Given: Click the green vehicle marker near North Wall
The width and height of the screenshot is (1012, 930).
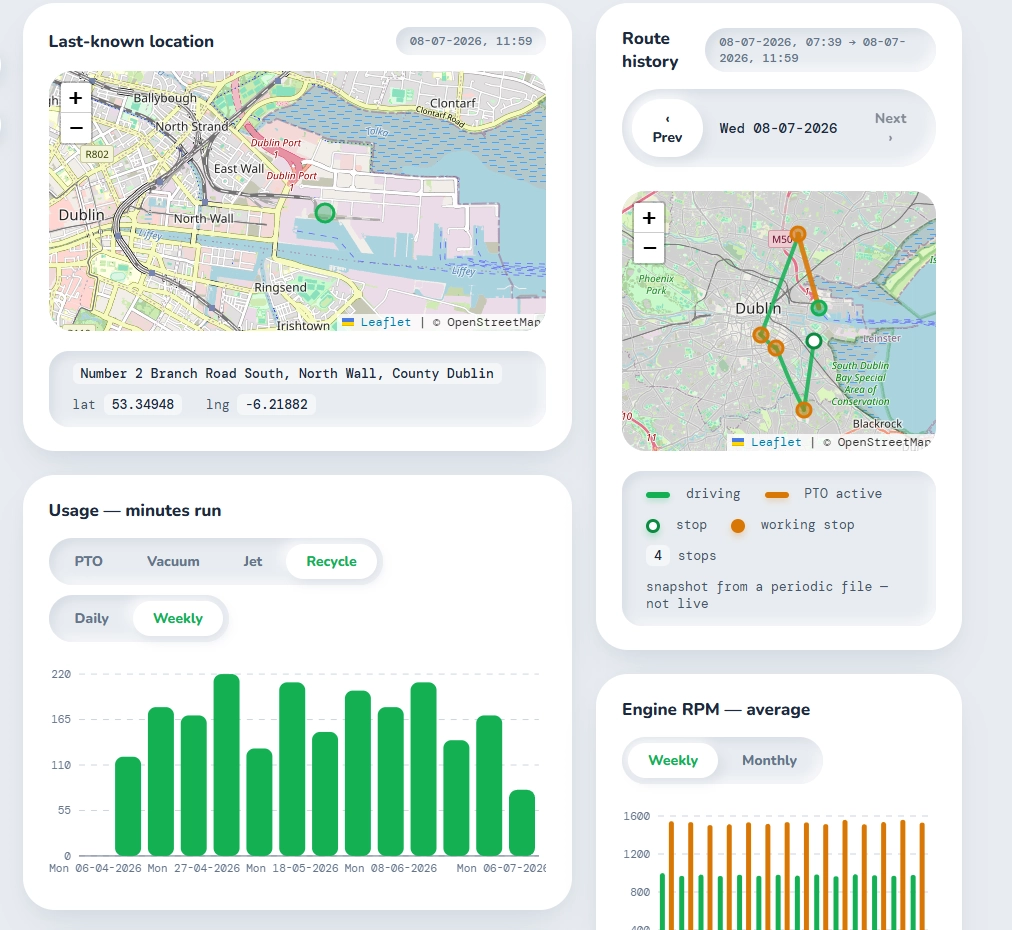Looking at the screenshot, I should point(325,212).
